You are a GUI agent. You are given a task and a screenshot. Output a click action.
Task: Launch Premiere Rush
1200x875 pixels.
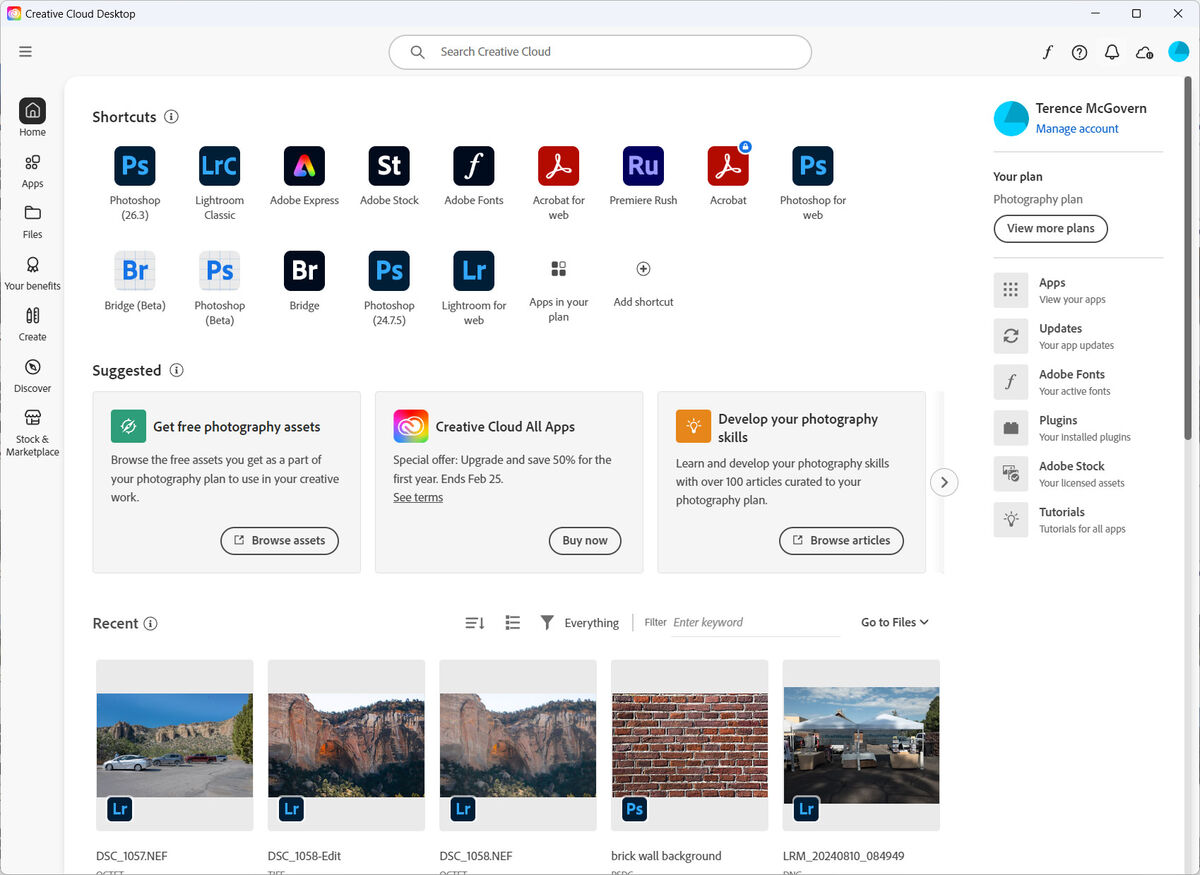(642, 165)
